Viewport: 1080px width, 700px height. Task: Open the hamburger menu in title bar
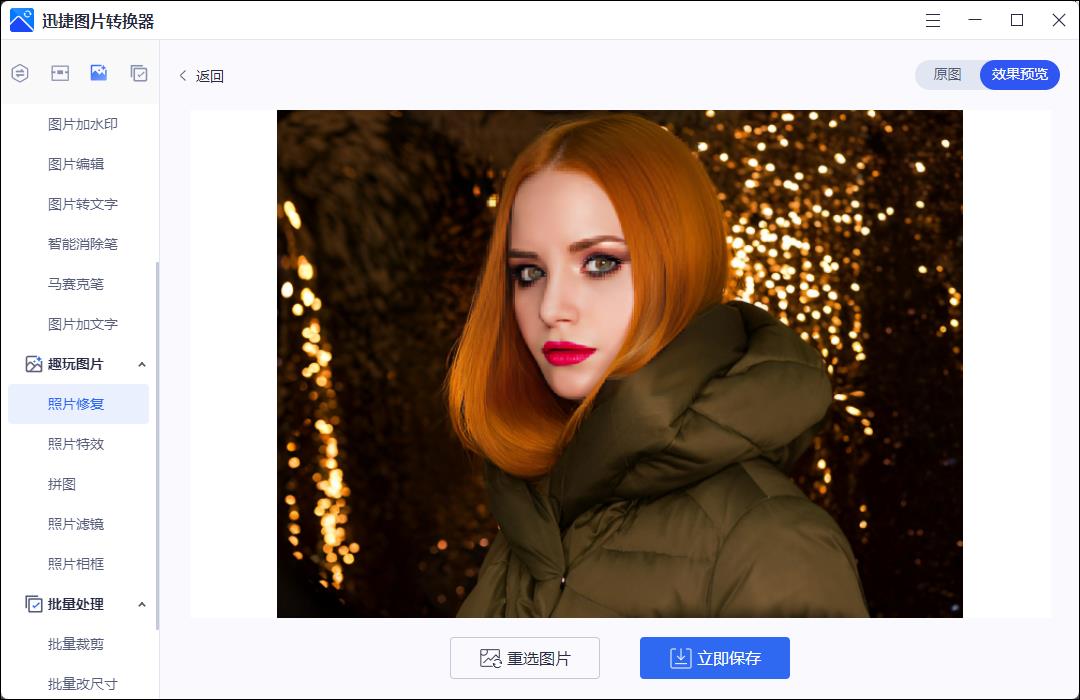click(933, 21)
